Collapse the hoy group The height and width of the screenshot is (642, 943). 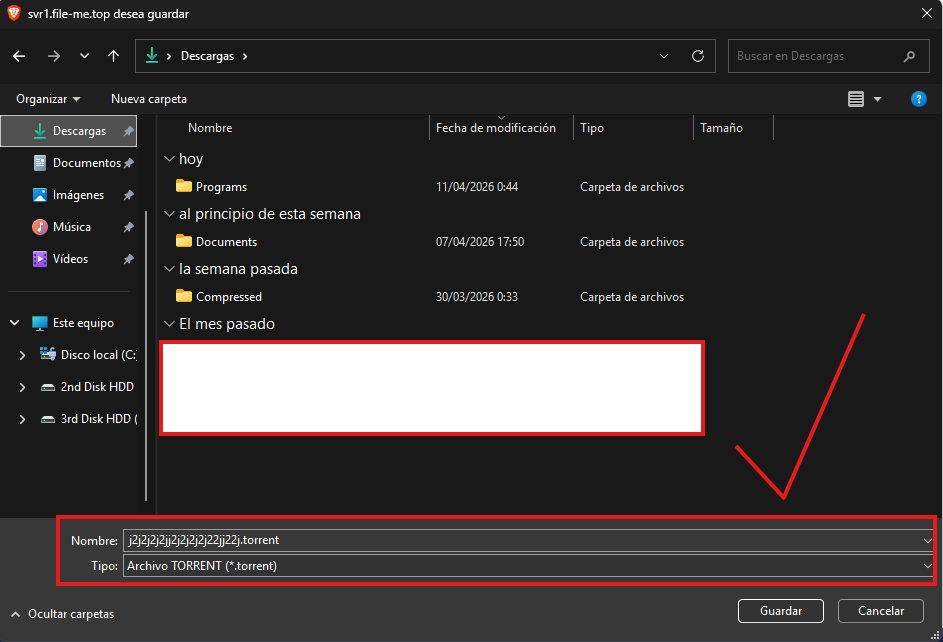(x=170, y=159)
